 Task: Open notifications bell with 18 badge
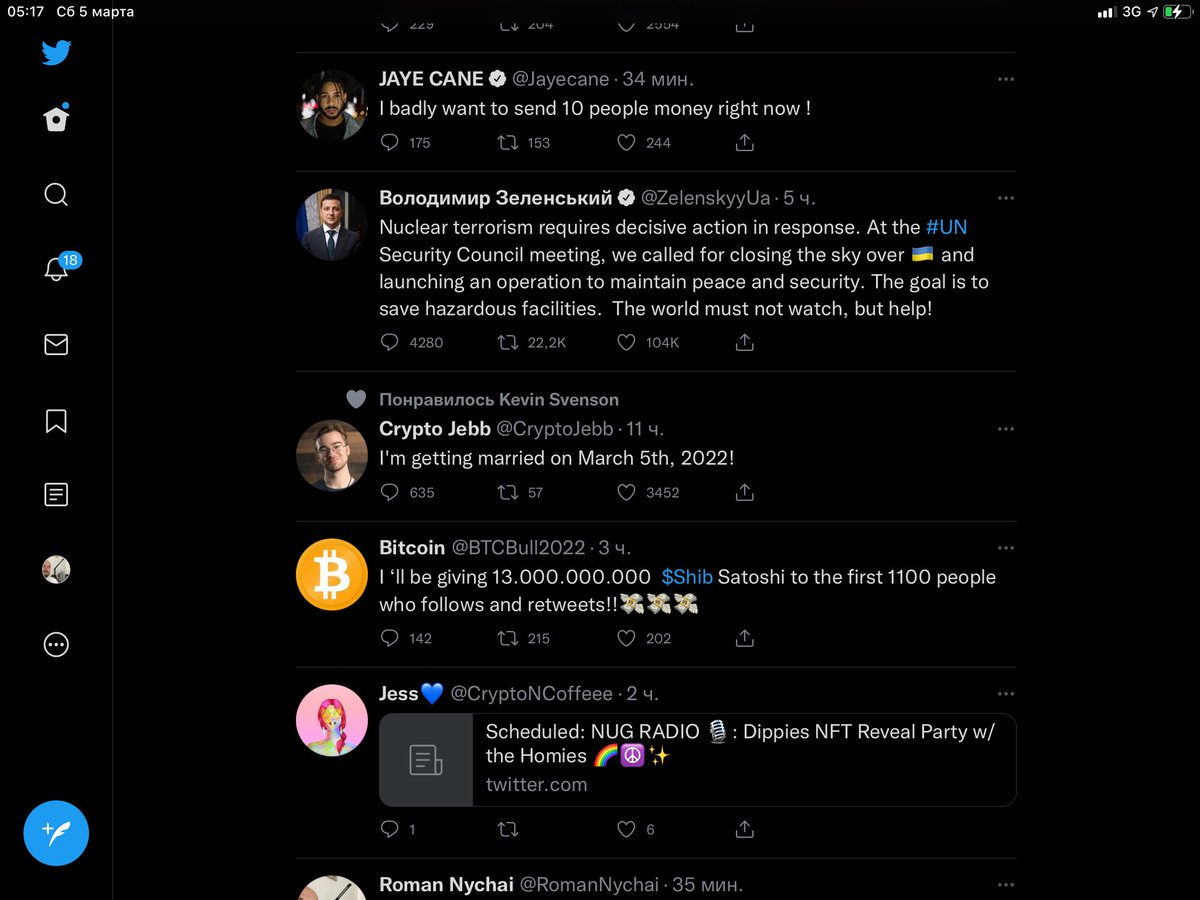click(57, 269)
